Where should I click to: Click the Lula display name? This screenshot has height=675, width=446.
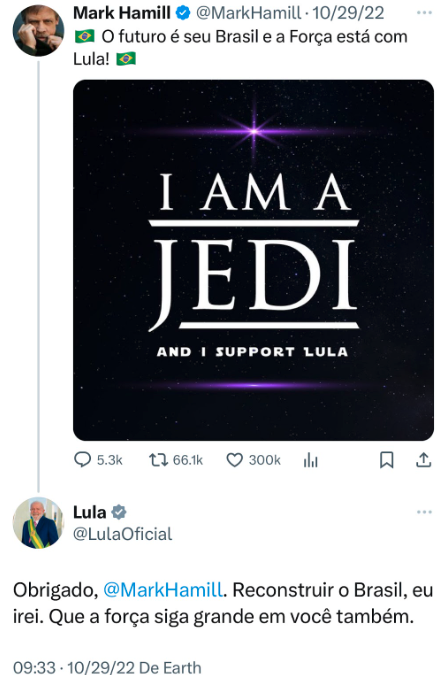click(90, 512)
